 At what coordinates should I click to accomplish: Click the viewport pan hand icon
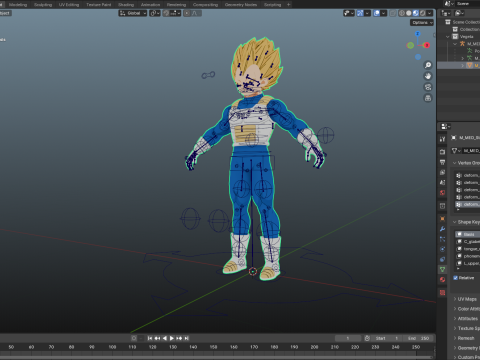(x=428, y=76)
